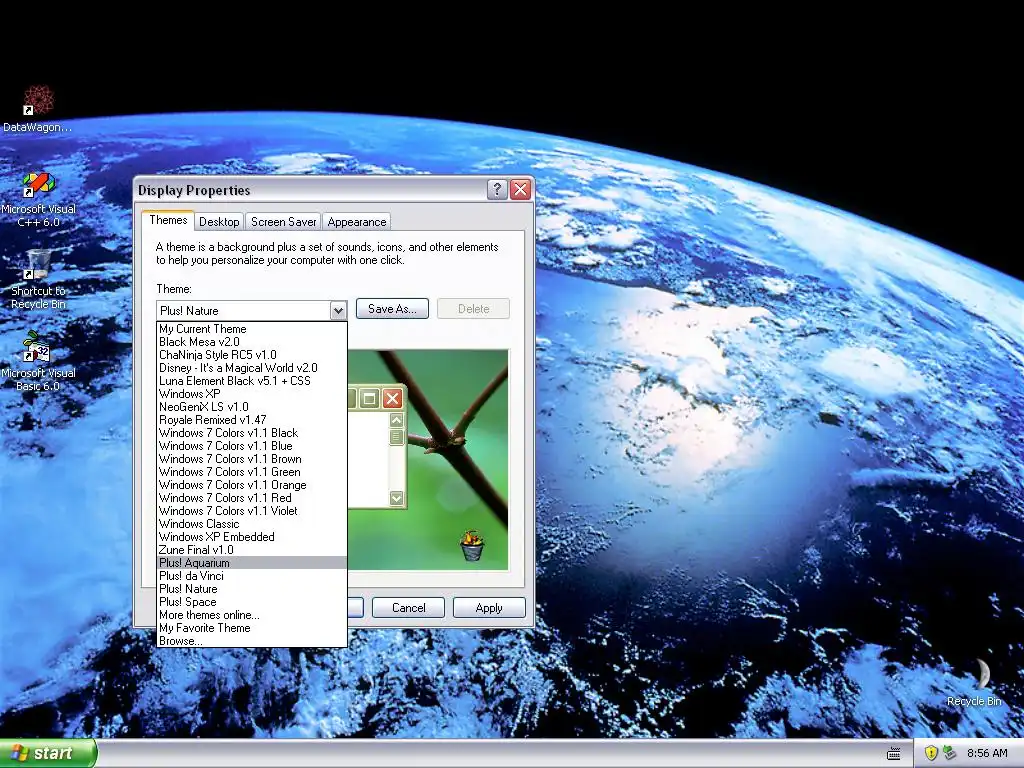Image resolution: width=1024 pixels, height=768 pixels.
Task: Select NeoGeniX LS v1.0 theme
Action: coord(252,407)
